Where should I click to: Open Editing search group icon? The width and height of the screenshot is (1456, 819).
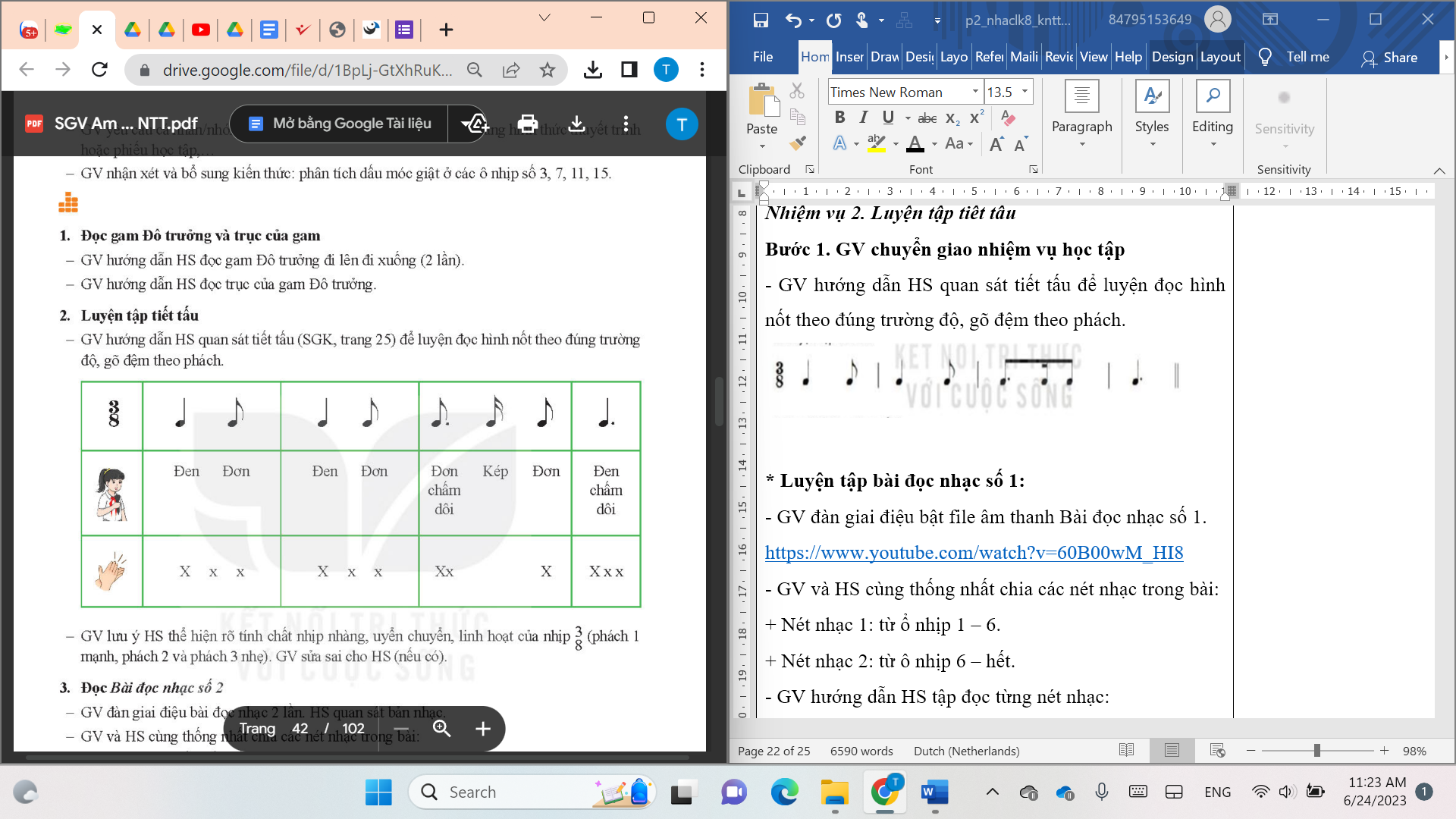click(1212, 97)
